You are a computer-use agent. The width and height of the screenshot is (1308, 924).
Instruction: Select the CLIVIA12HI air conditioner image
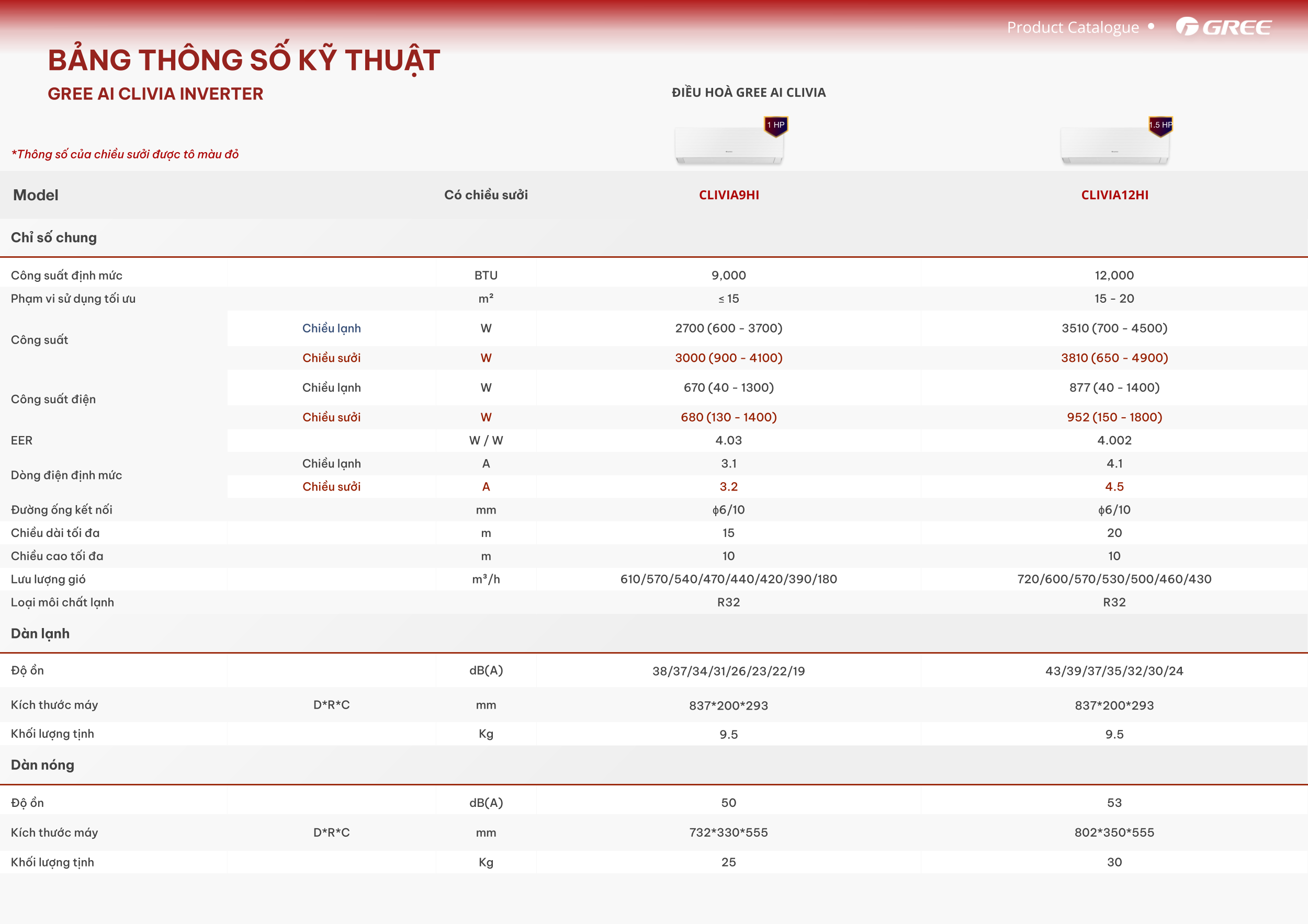pyautogui.click(x=1114, y=146)
